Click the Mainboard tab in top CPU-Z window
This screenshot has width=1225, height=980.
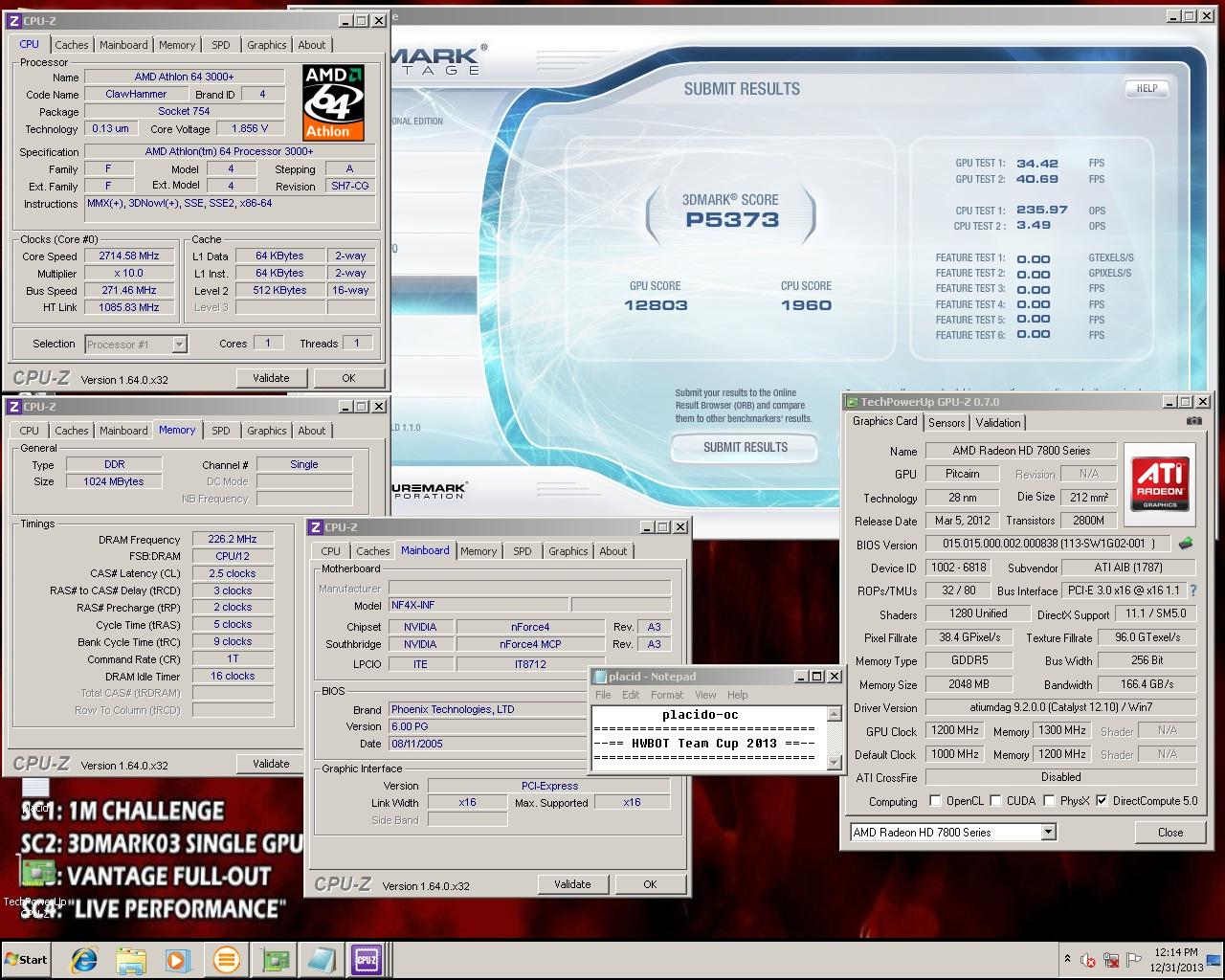pyautogui.click(x=123, y=45)
